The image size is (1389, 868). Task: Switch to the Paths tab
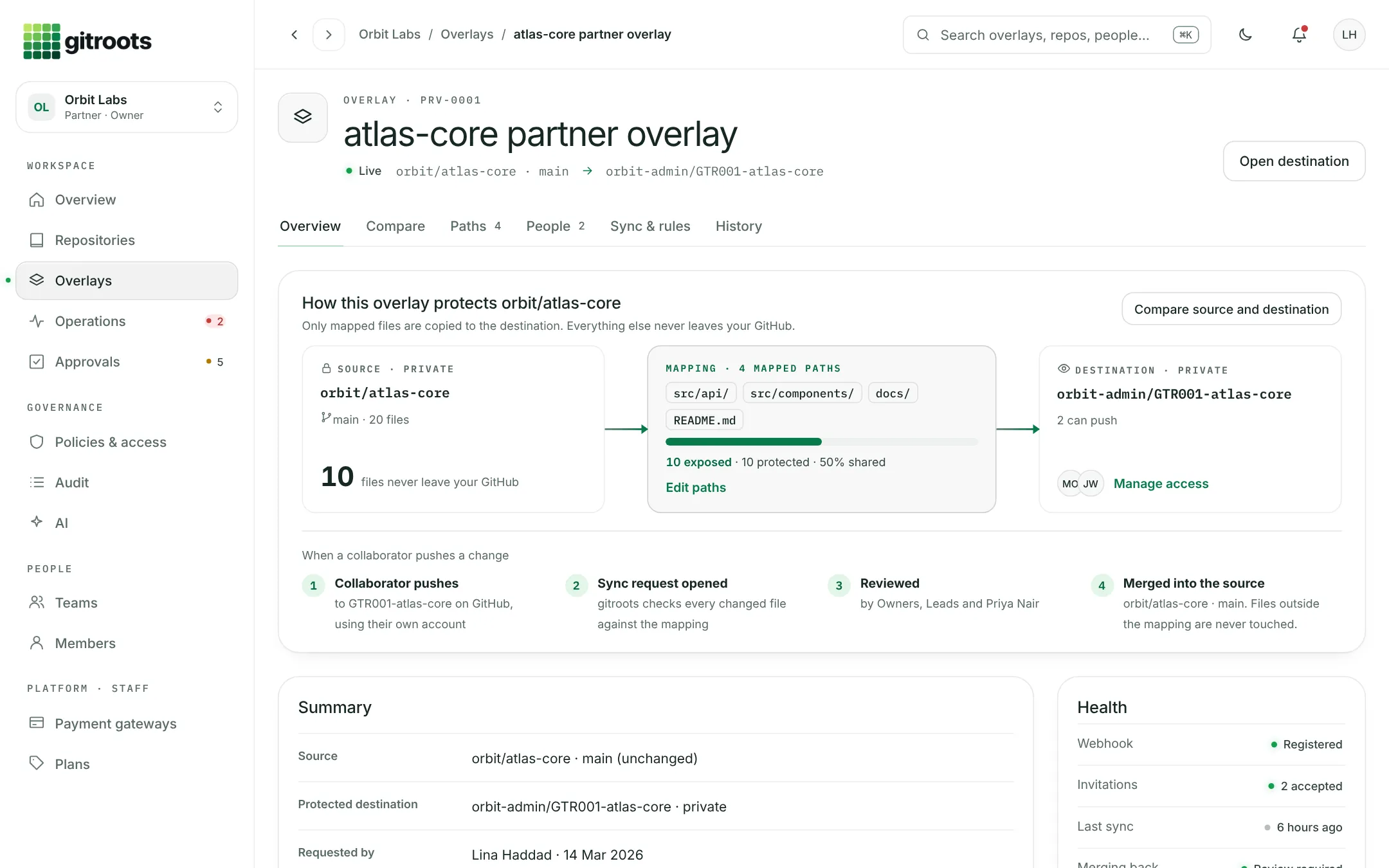click(476, 226)
